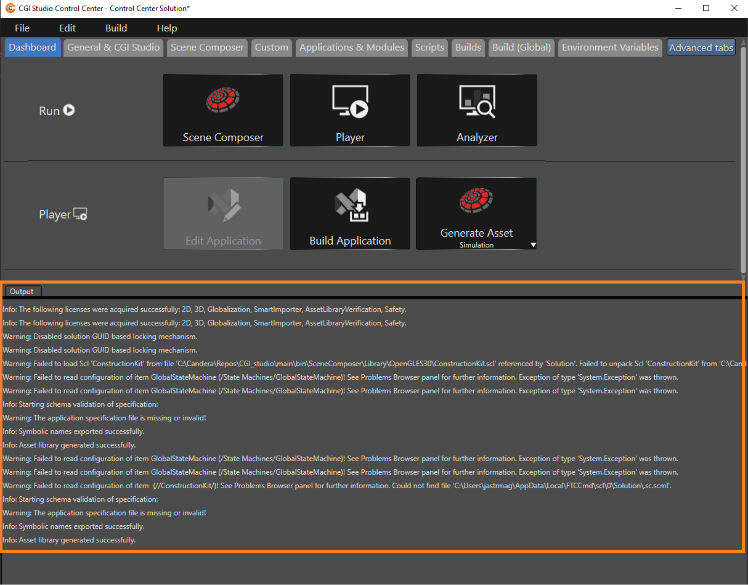Viewport: 748px width, 585px height.
Task: Click the Run play icon label
Action: [69, 110]
